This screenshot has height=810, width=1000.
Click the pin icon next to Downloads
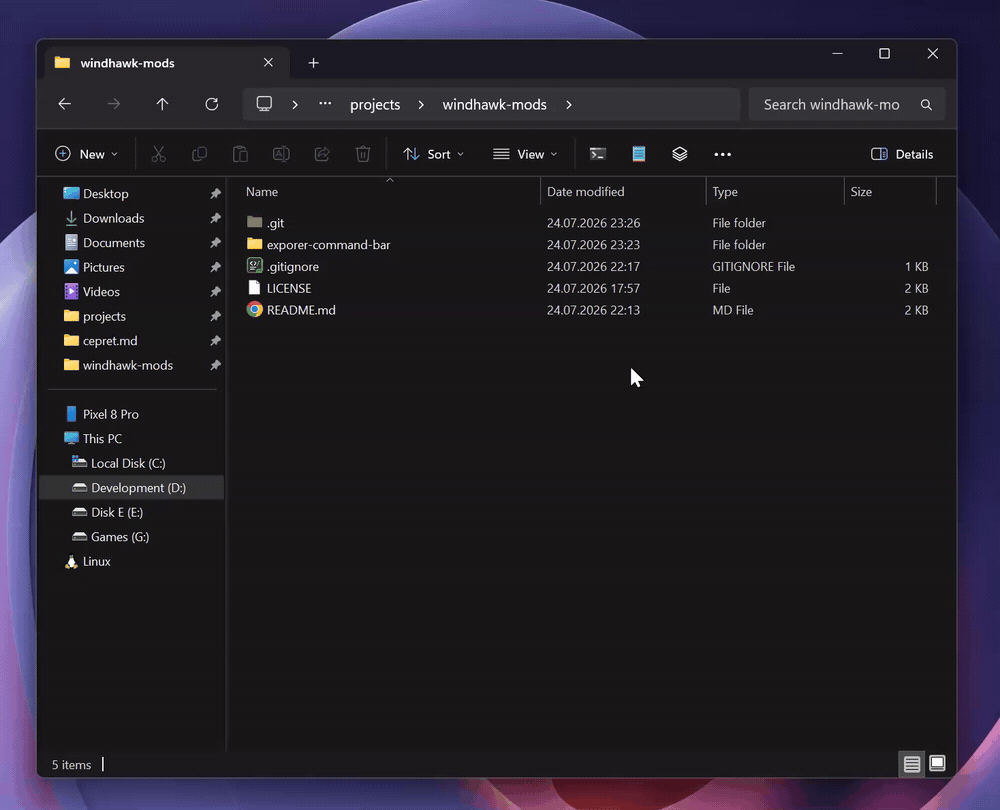[216, 218]
